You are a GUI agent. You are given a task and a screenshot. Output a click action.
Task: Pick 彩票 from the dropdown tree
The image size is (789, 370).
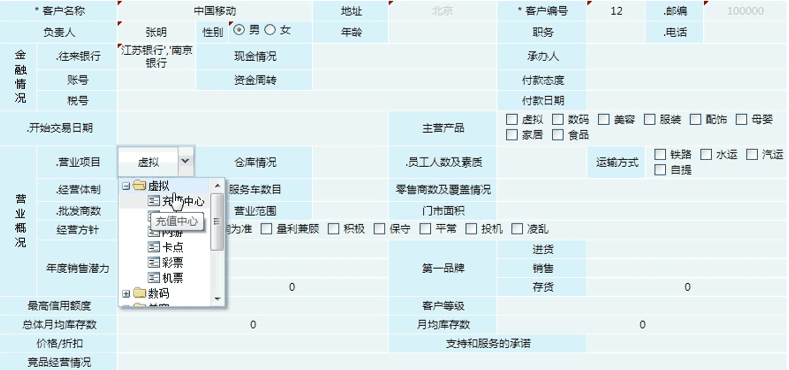click(173, 262)
